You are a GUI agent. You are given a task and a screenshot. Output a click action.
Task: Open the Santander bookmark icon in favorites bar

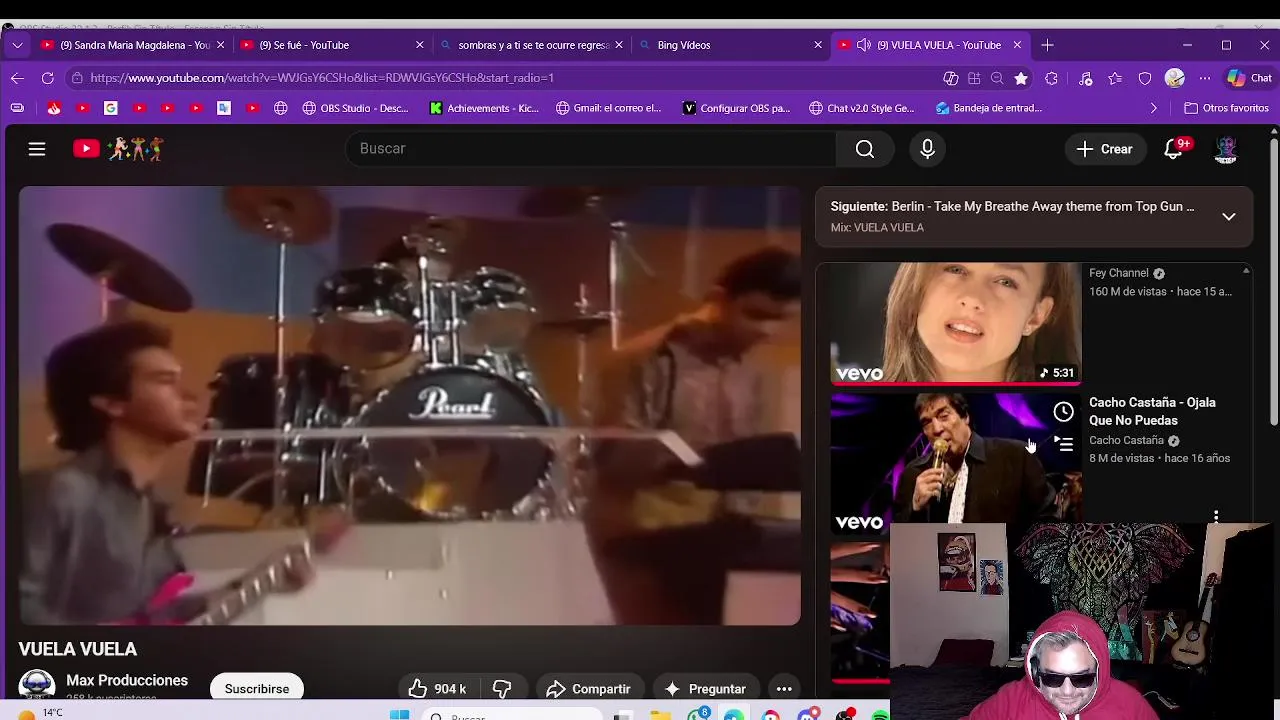(x=54, y=108)
